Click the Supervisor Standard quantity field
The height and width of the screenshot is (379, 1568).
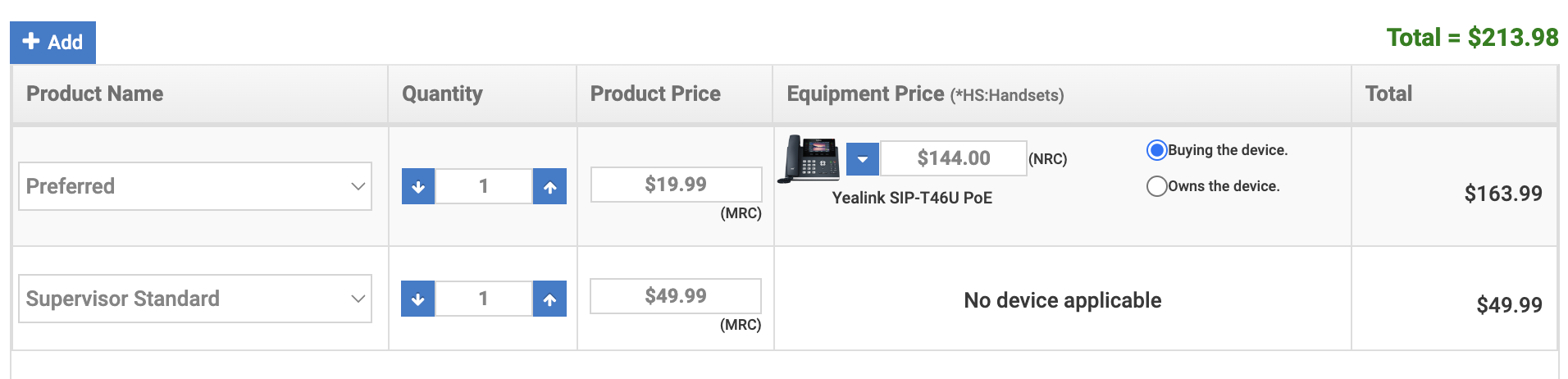pos(484,299)
